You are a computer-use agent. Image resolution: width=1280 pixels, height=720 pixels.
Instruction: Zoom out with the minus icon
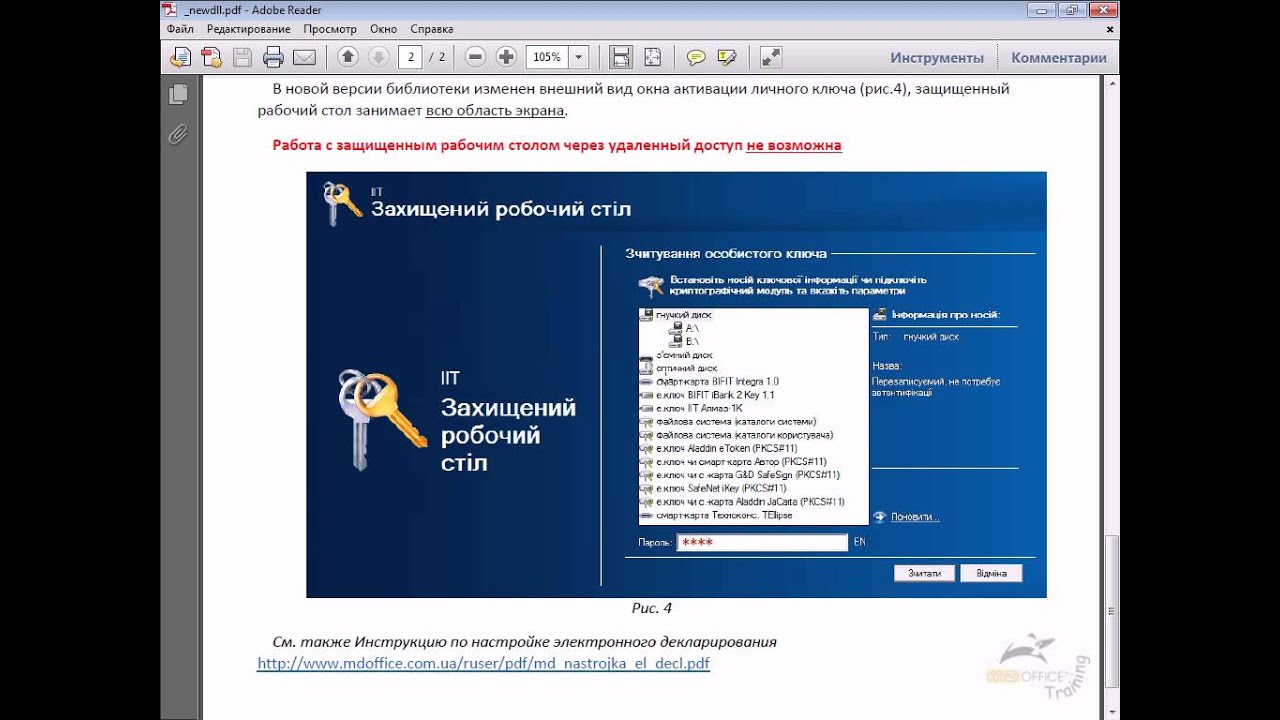click(476, 57)
